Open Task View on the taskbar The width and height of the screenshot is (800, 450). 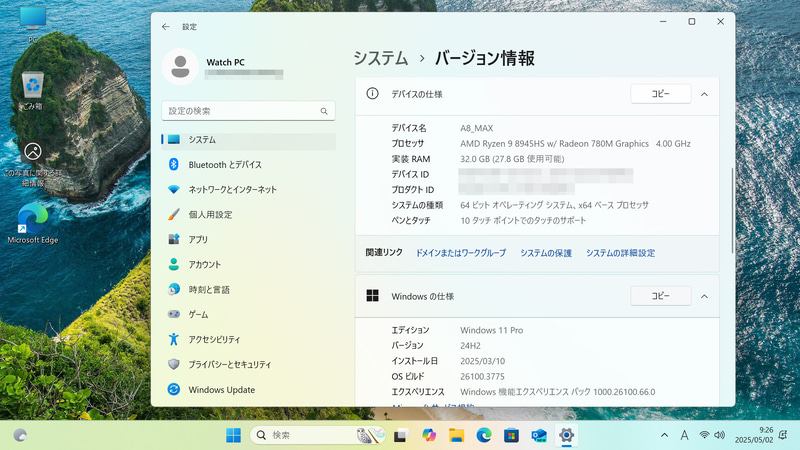pos(401,435)
